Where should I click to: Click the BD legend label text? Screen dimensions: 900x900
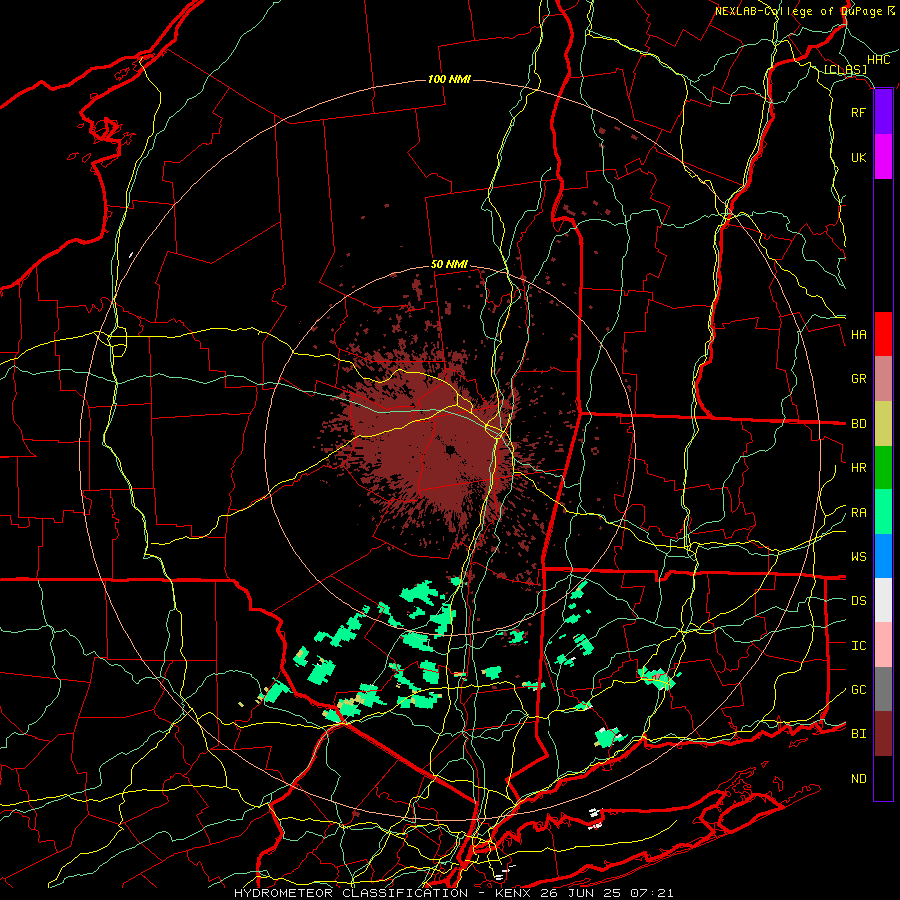coord(858,424)
